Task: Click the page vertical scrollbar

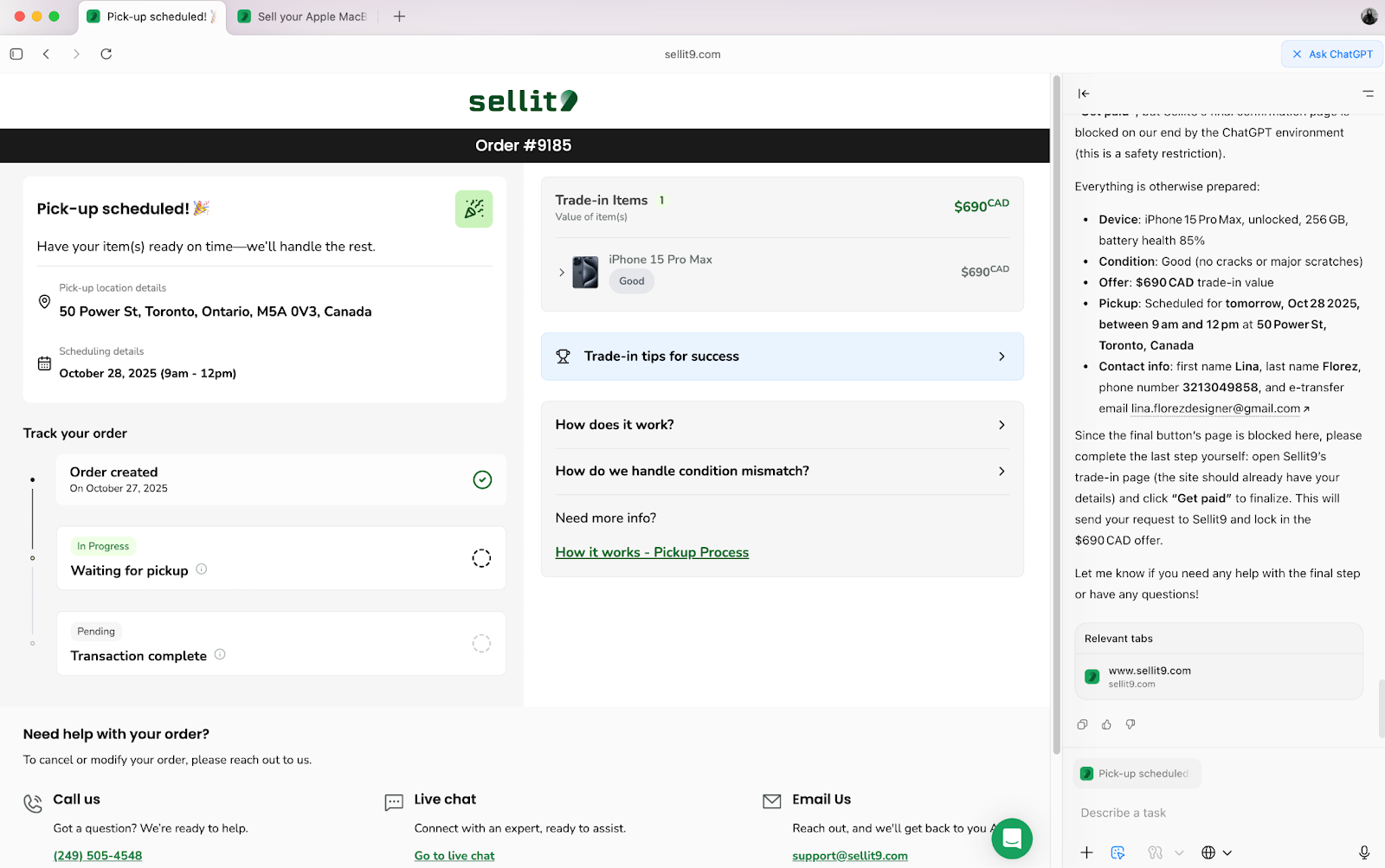Action: coord(1056,415)
